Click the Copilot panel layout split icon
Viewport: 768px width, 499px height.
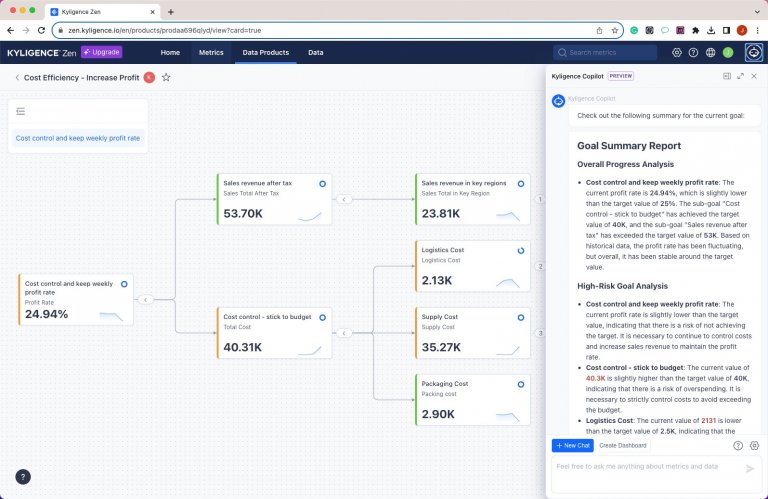727,76
